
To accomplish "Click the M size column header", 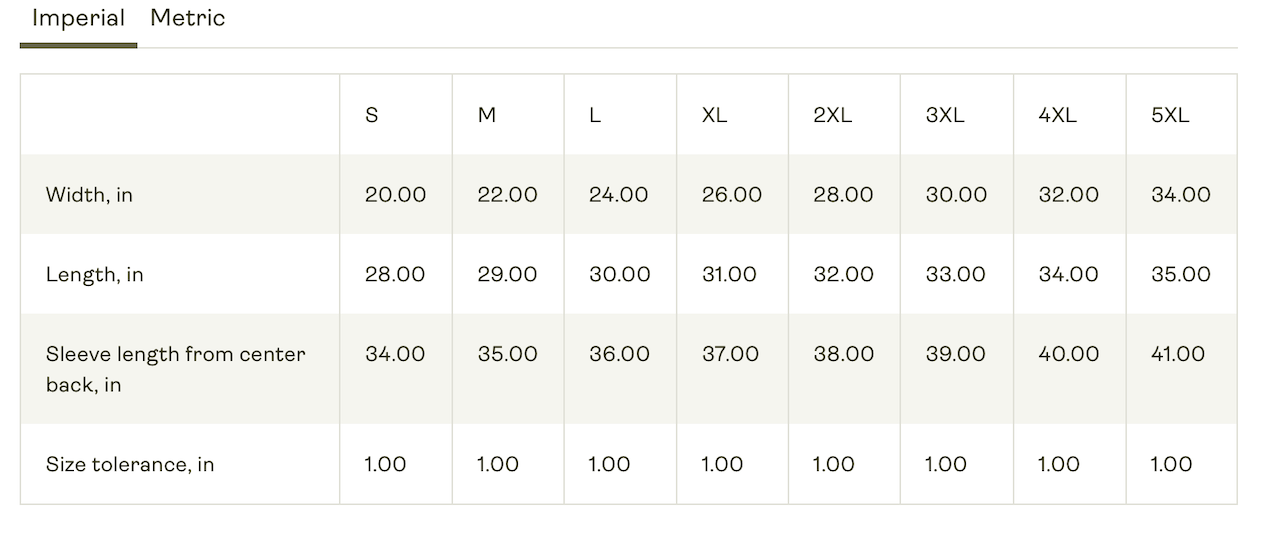I will point(487,115).
